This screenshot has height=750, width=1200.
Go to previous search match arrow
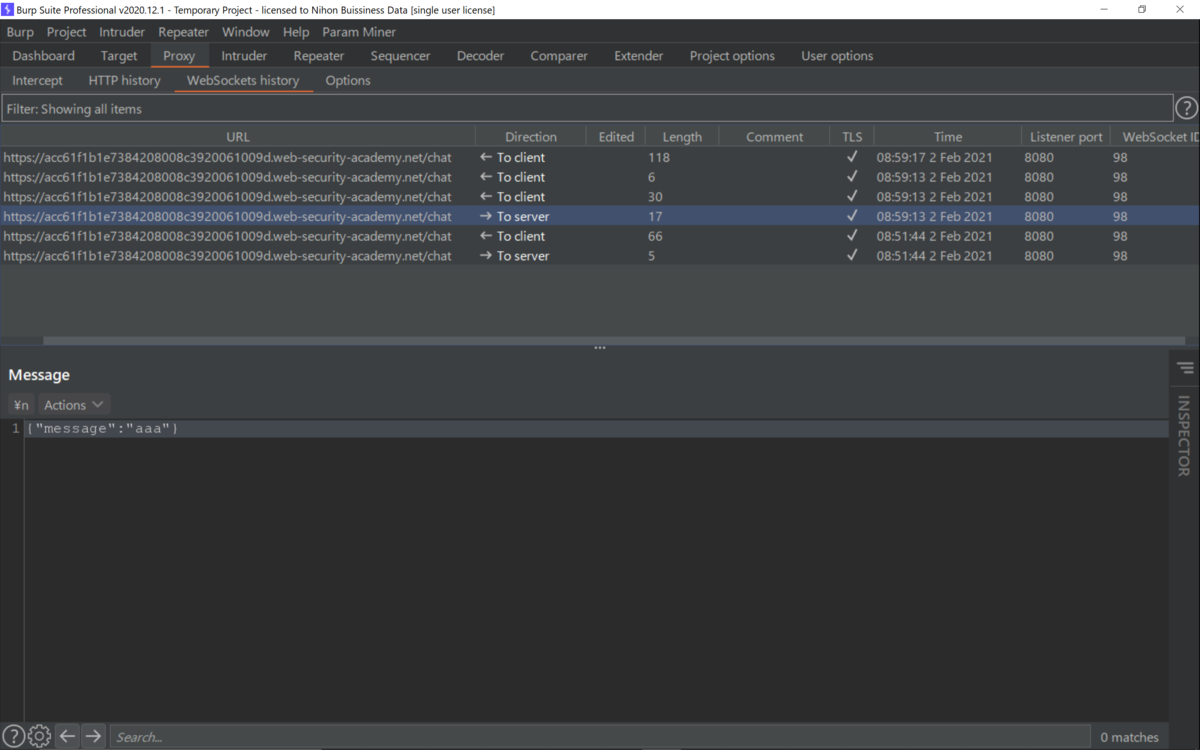coord(67,736)
